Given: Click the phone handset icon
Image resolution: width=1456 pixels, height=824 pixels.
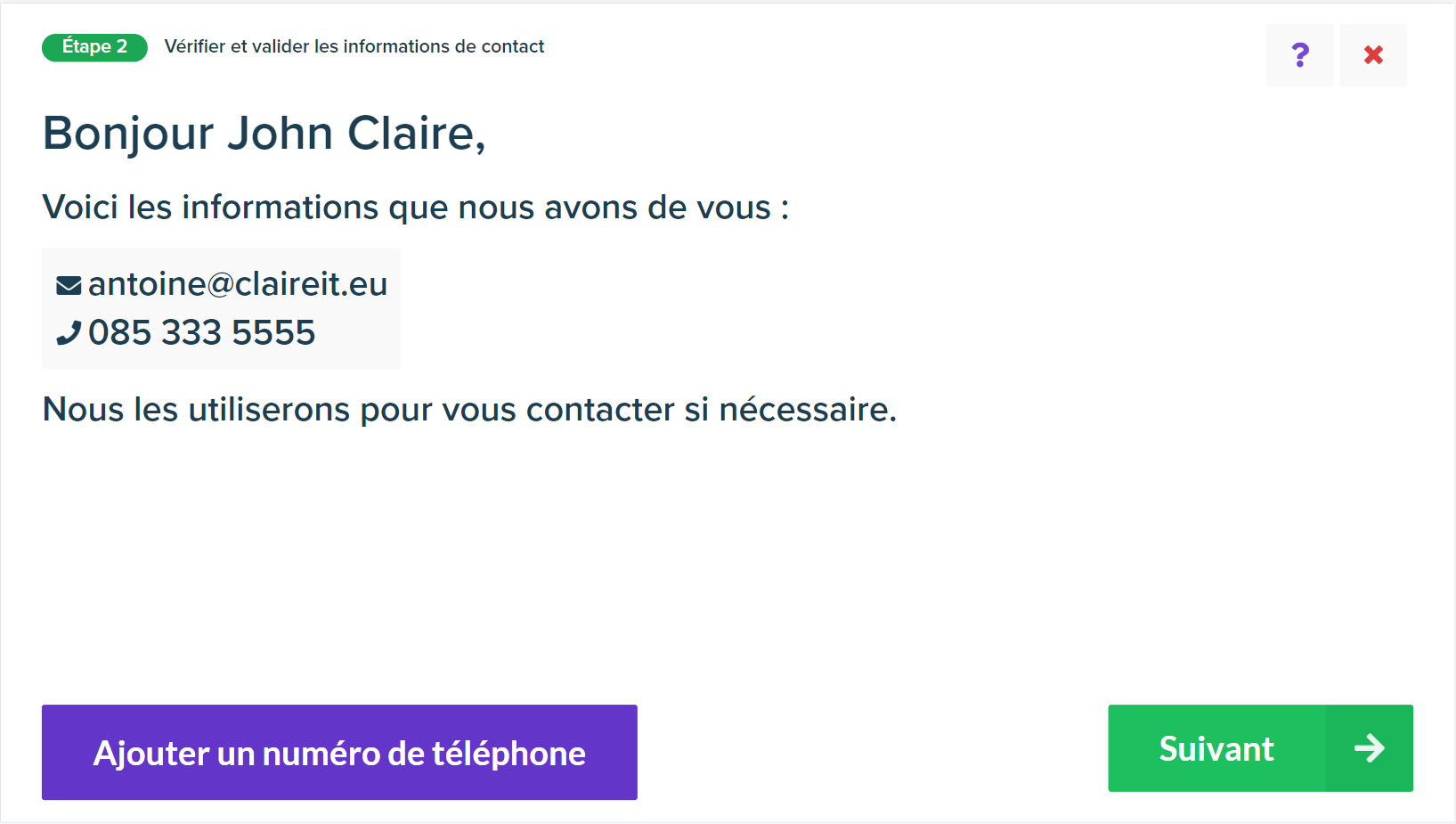Looking at the screenshot, I should click(69, 333).
